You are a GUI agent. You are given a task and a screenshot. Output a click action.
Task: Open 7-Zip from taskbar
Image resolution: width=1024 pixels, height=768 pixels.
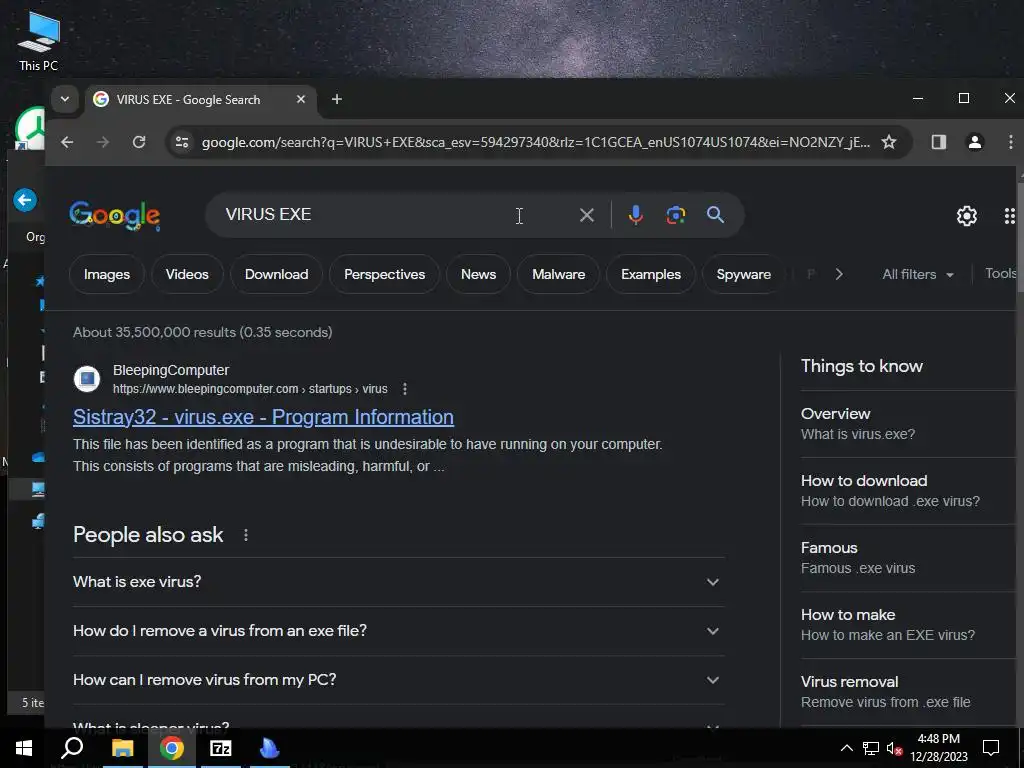coord(221,748)
